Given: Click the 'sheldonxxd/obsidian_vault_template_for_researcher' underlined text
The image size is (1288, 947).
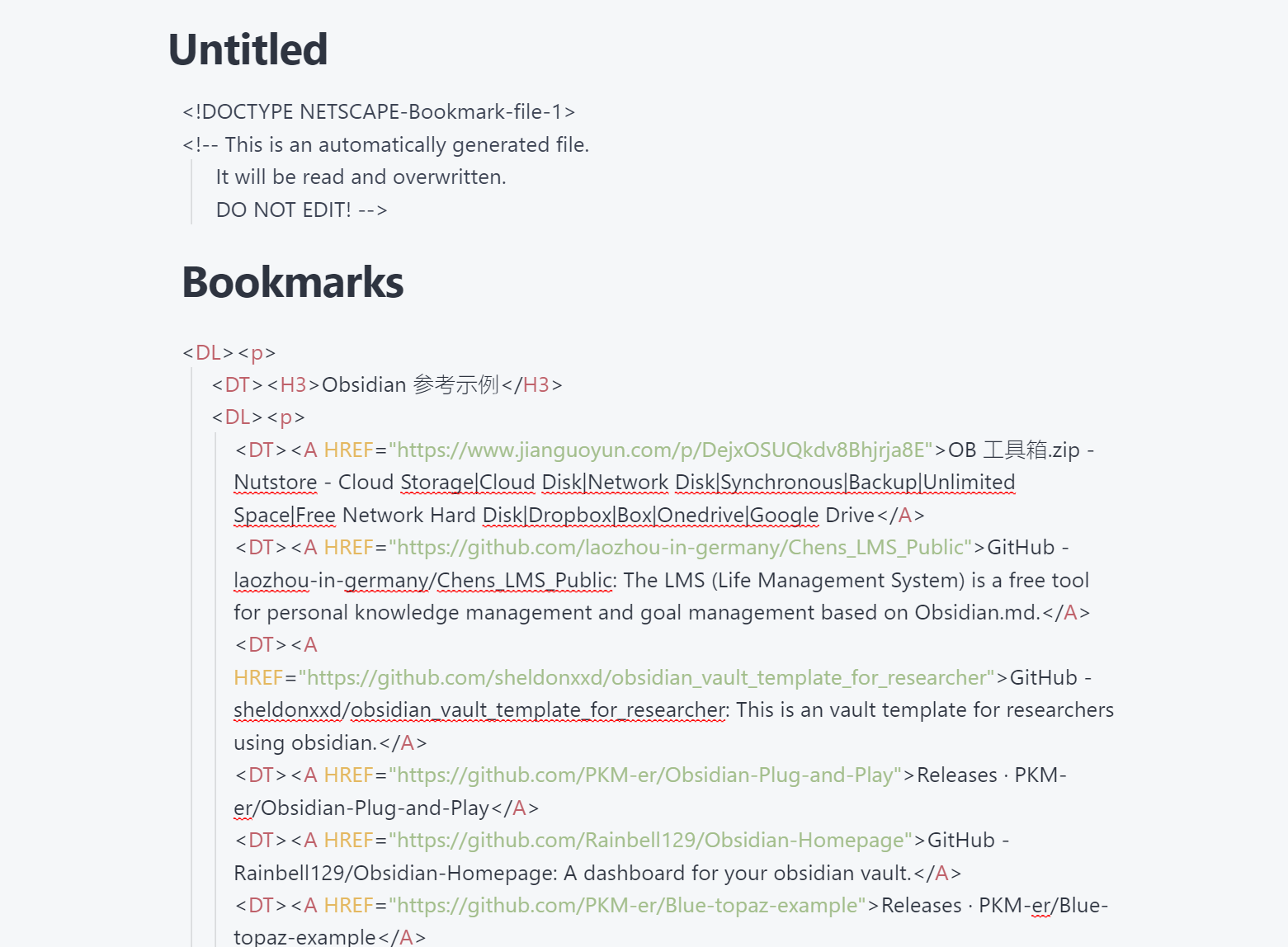Looking at the screenshot, I should (x=480, y=709).
